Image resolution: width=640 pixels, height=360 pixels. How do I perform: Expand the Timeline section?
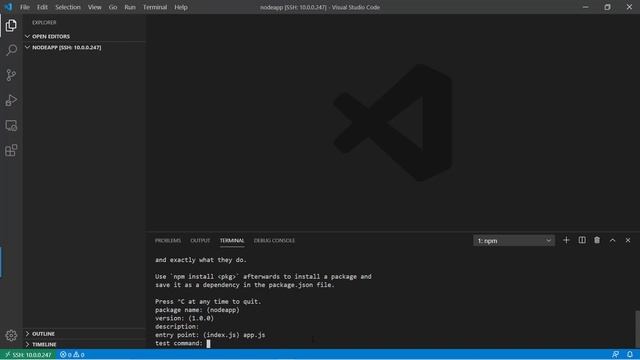tap(84, 344)
